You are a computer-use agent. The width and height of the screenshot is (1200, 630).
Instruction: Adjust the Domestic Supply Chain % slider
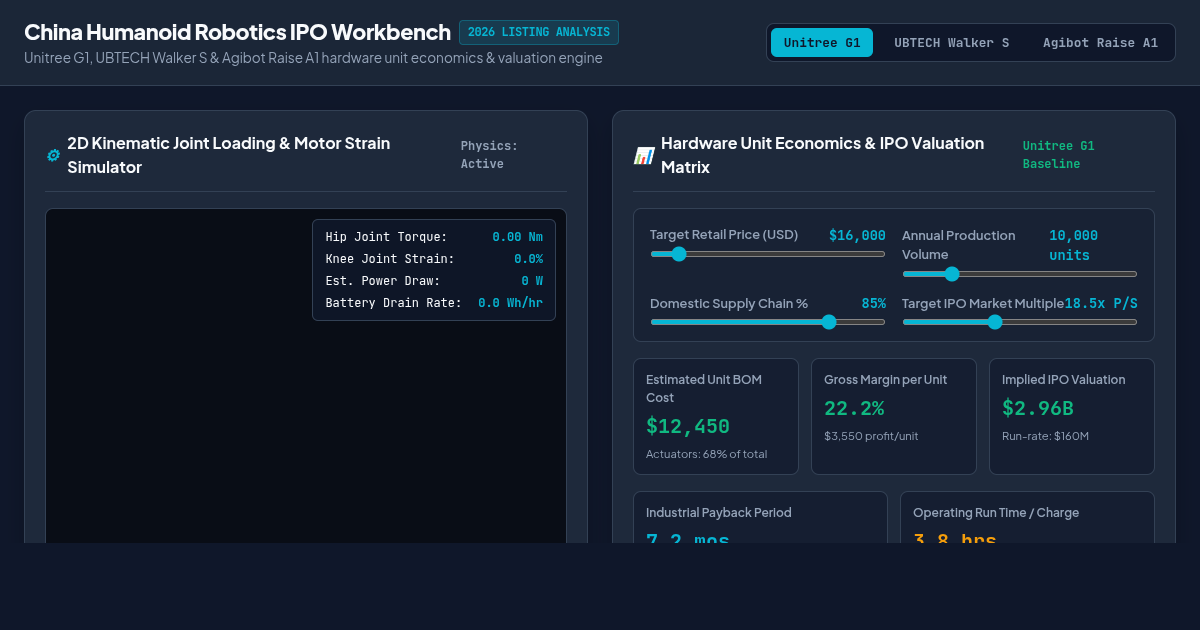tap(768, 322)
